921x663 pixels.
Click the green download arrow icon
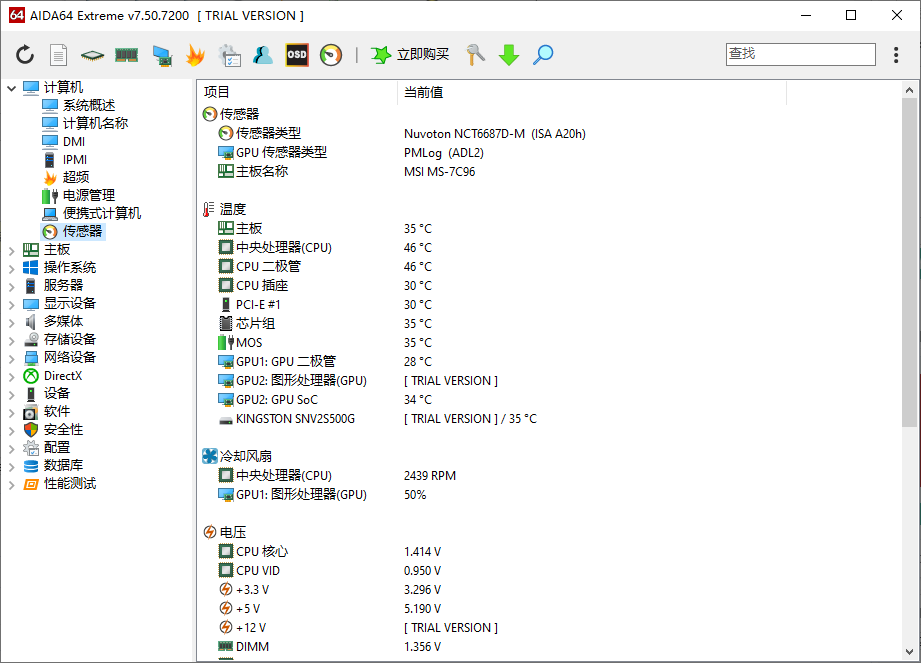[x=509, y=55]
